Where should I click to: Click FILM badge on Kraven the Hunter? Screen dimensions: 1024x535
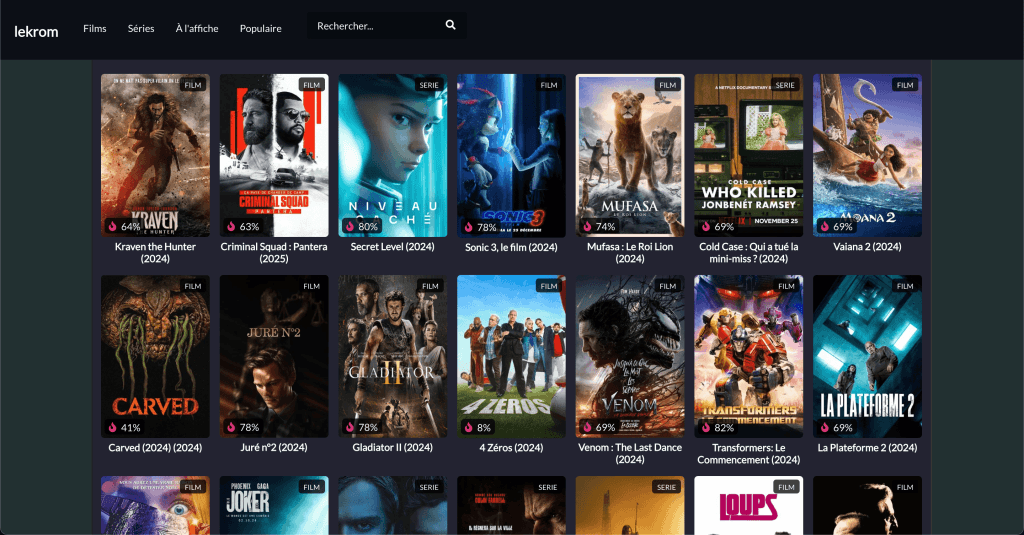point(193,85)
